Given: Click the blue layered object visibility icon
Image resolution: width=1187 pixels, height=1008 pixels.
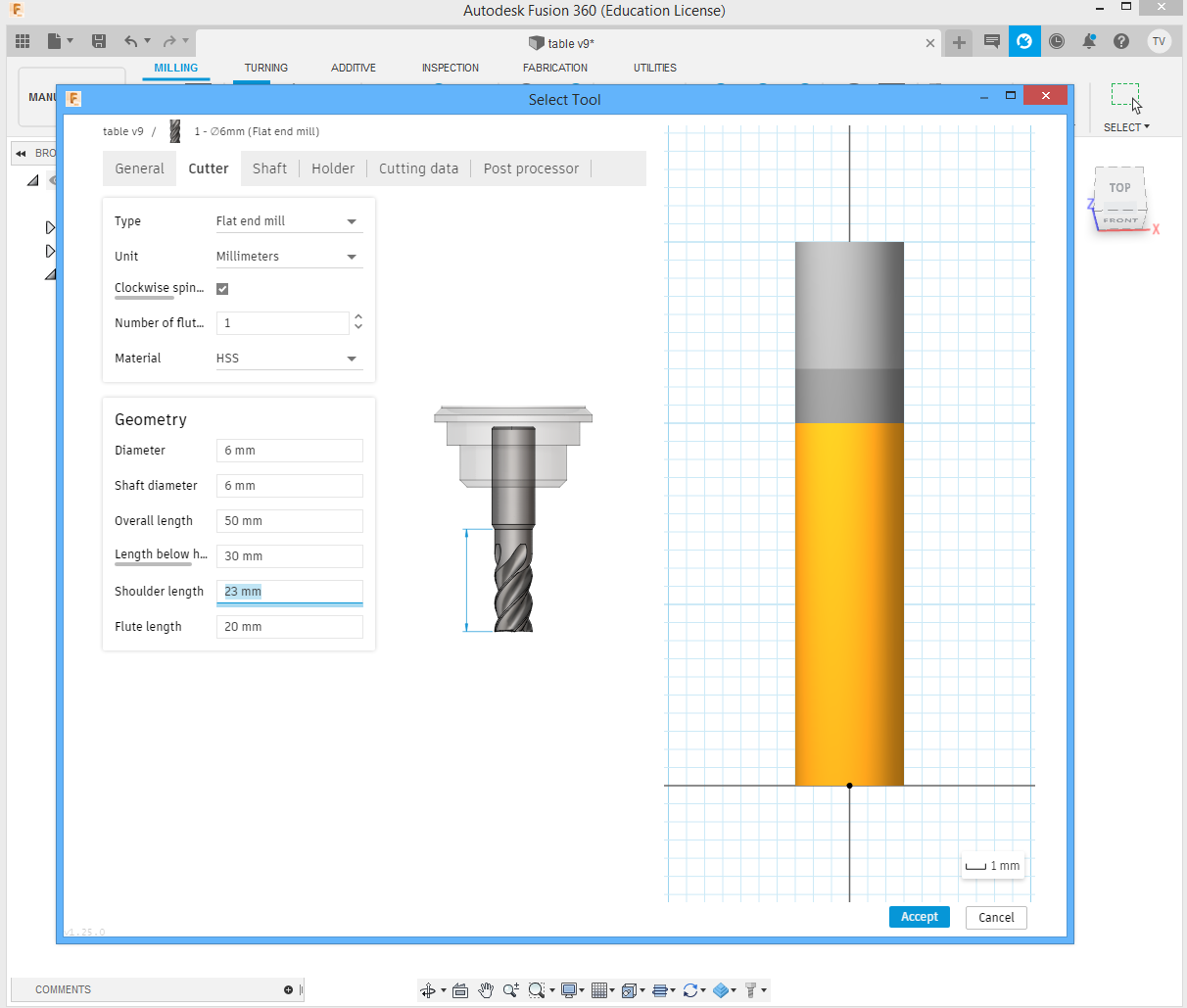Looking at the screenshot, I should tap(721, 990).
